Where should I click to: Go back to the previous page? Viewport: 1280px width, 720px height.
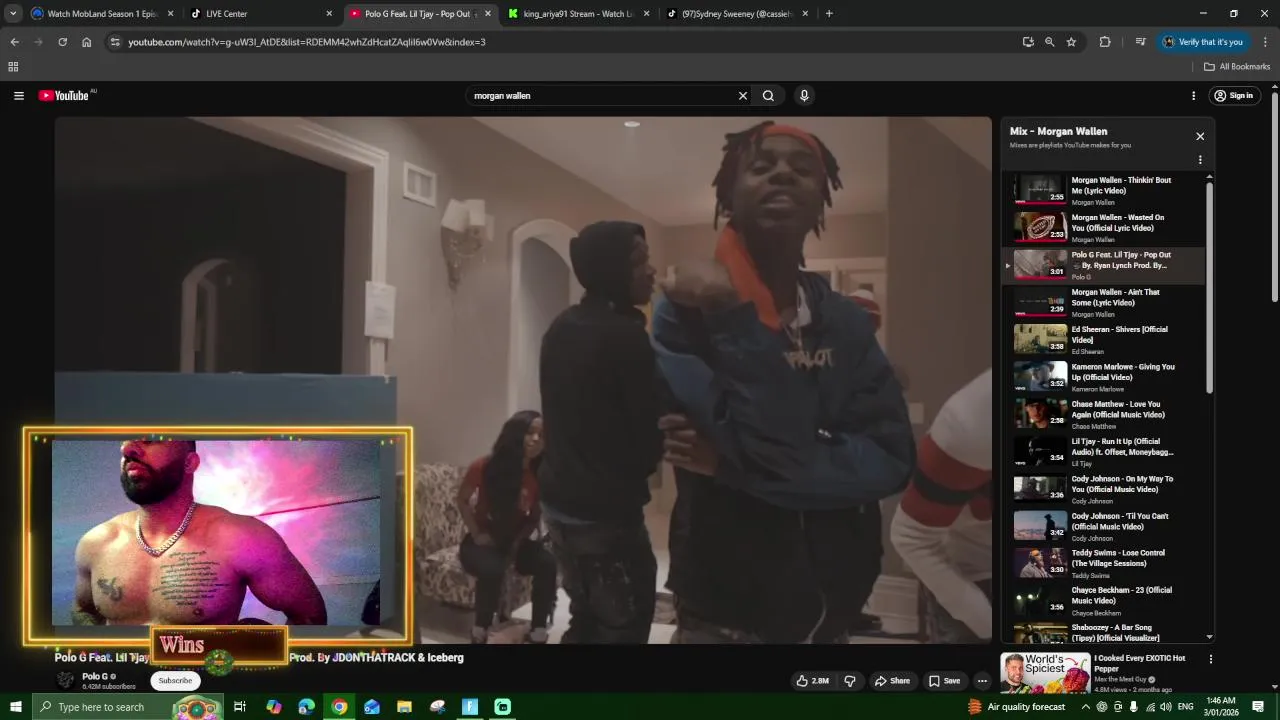coord(14,42)
